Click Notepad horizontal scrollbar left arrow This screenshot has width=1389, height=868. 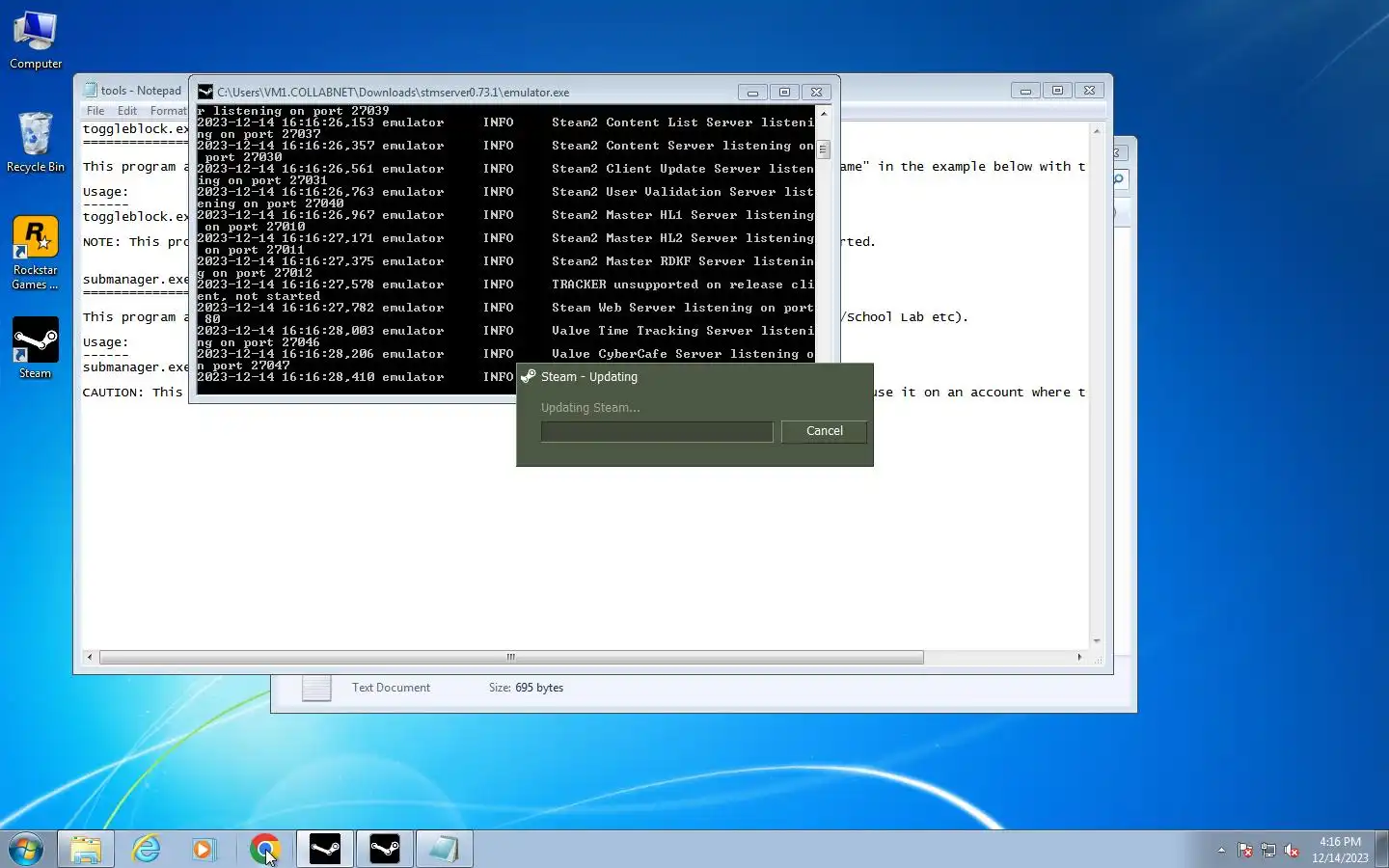pyautogui.click(x=90, y=657)
